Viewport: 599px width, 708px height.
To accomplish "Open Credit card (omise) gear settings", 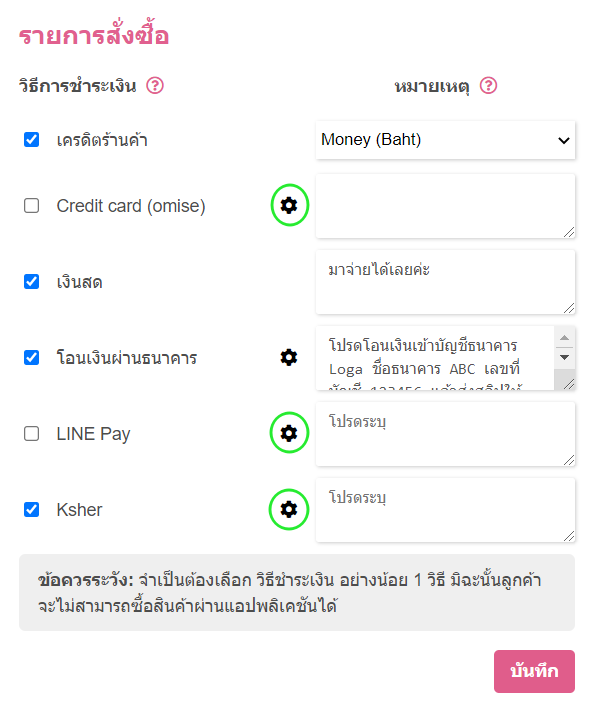I will (289, 205).
